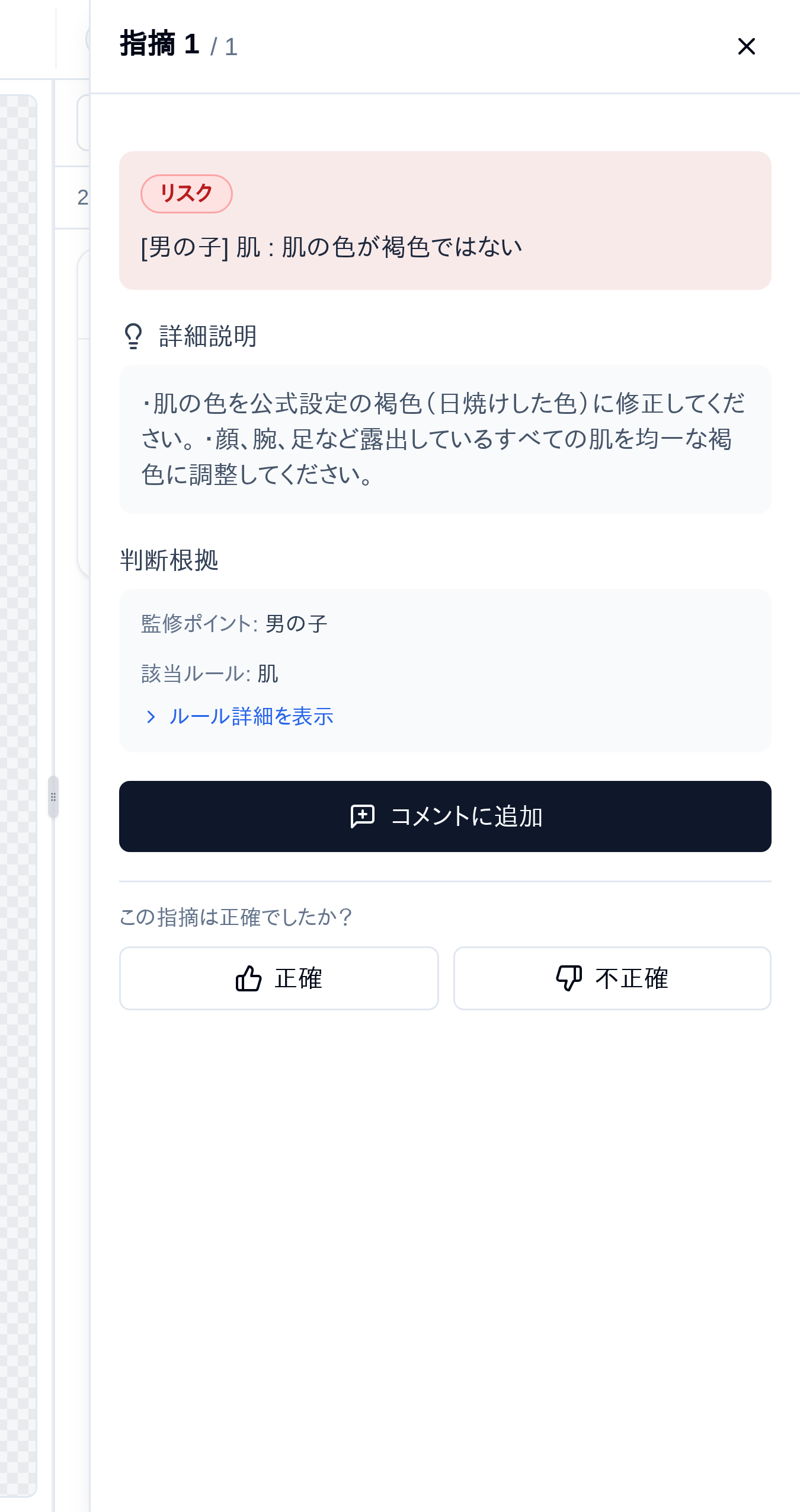Expand the 詳細説明 explanation section
Screen dimensions: 800x1512
pyautogui.click(x=206, y=336)
